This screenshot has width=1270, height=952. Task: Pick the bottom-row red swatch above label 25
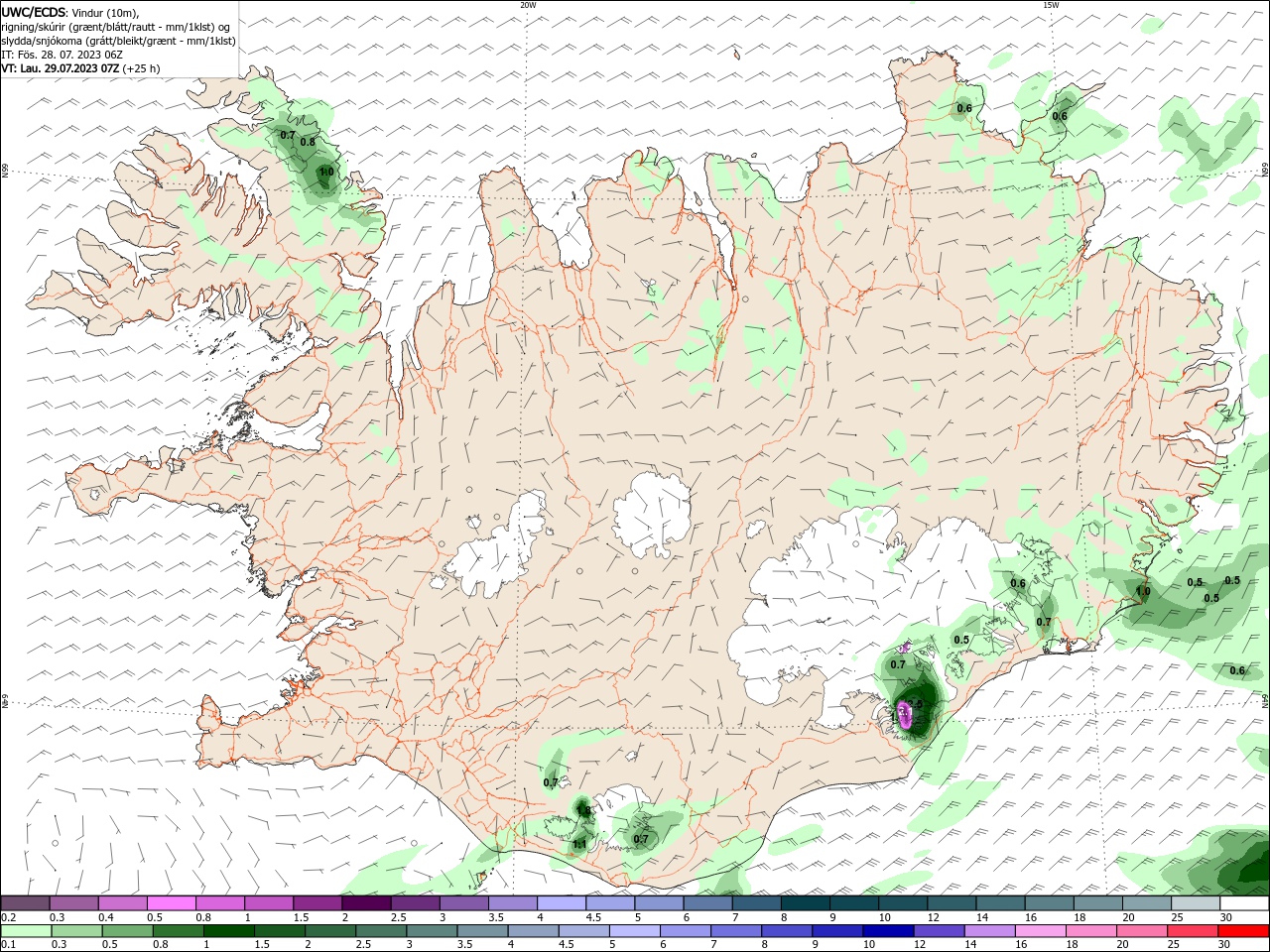(x=1192, y=931)
